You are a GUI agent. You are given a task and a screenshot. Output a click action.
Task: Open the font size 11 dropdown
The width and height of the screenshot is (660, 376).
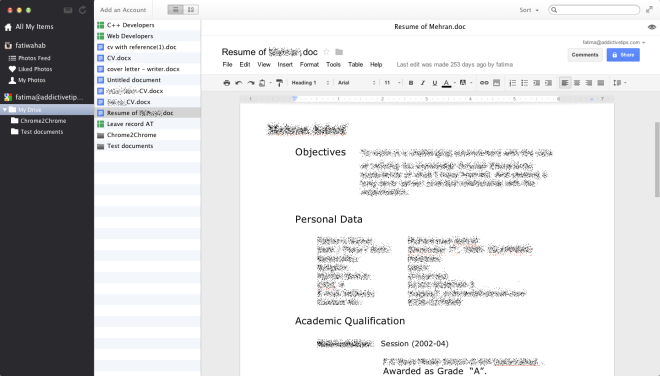(392, 83)
